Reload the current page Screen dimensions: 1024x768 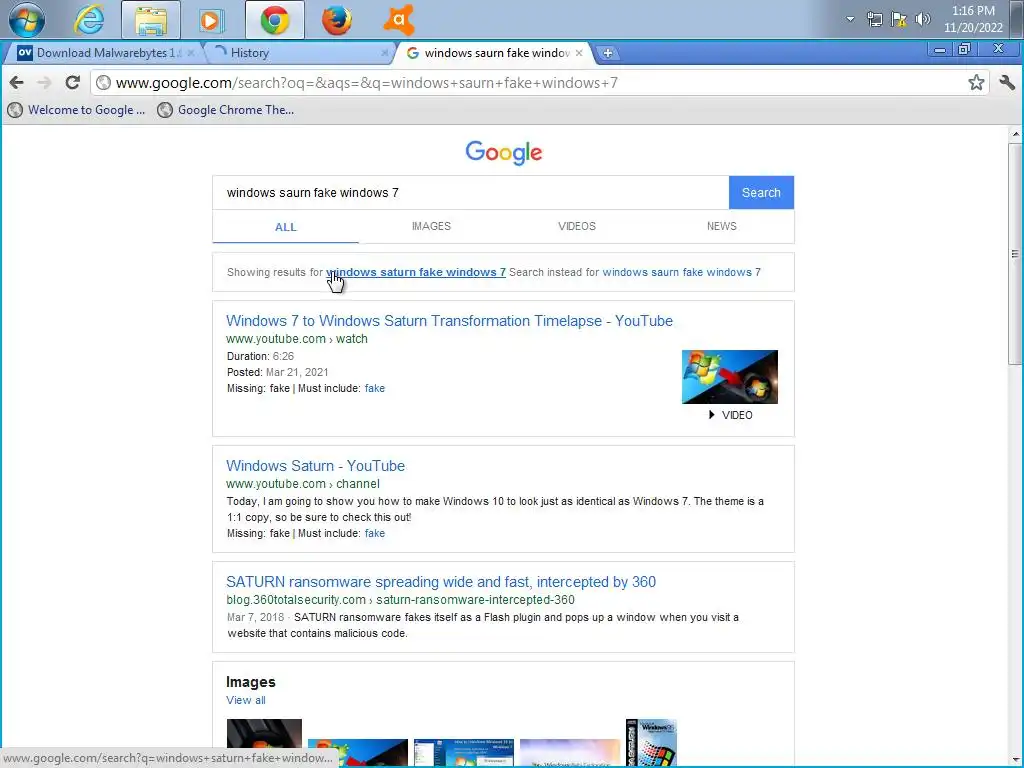click(72, 82)
